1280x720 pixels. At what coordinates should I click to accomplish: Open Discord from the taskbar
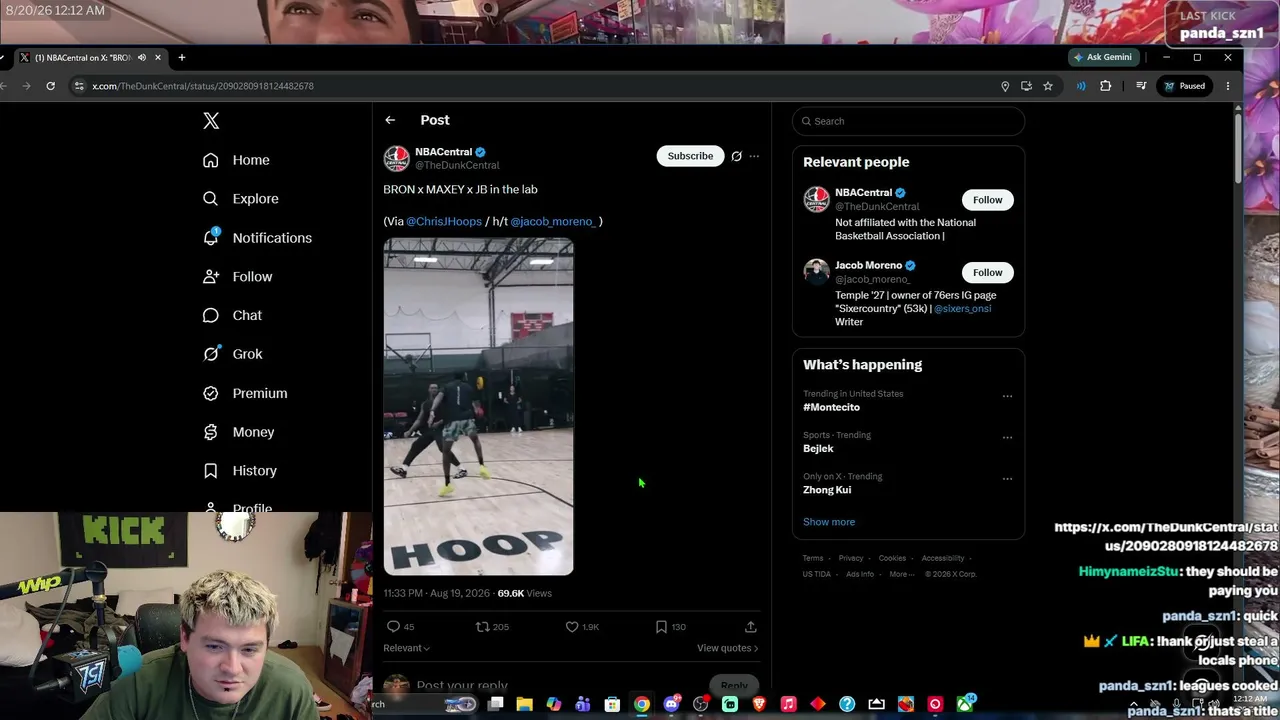(x=672, y=704)
